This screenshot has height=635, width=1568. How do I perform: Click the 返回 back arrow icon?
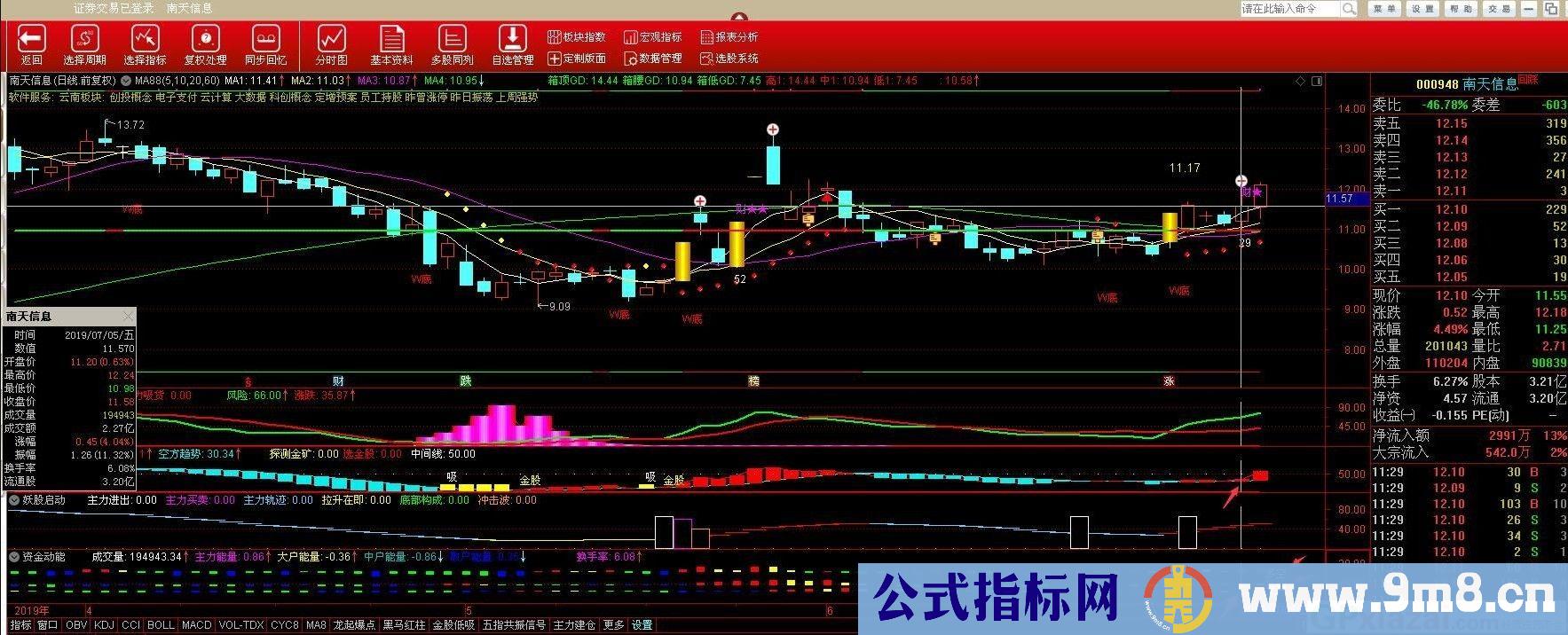tap(32, 38)
